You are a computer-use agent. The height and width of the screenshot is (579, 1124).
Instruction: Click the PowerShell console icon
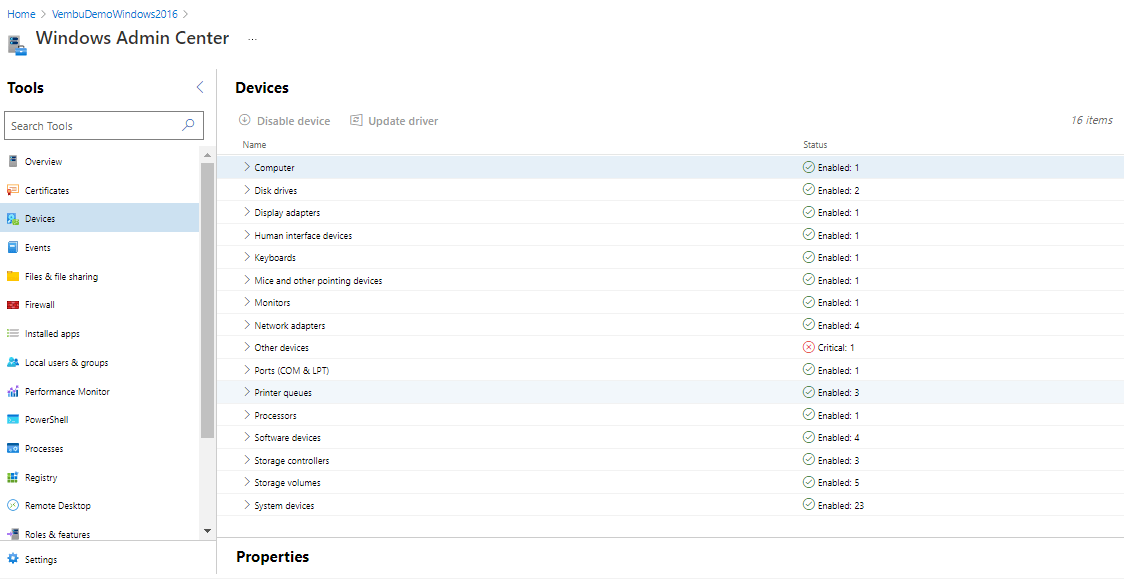click(x=12, y=419)
